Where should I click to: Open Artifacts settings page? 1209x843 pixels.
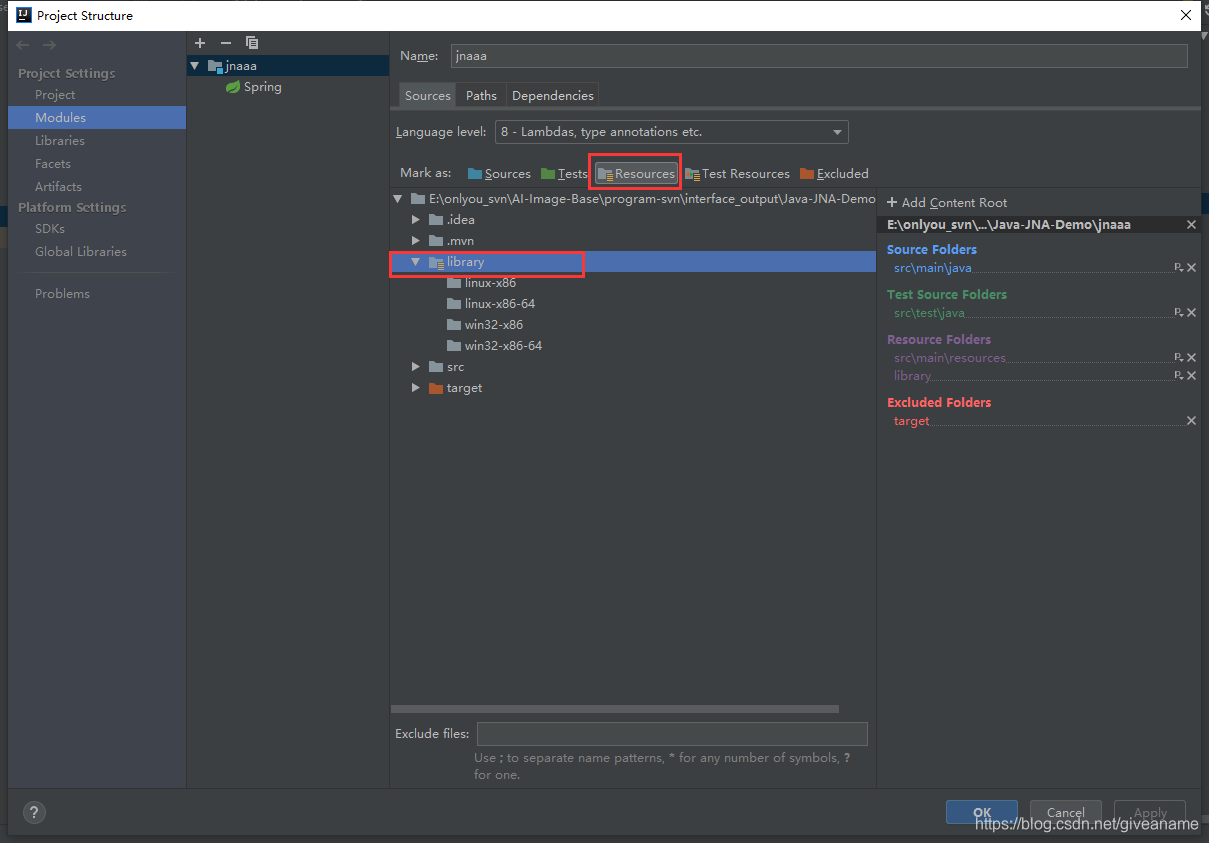point(58,187)
